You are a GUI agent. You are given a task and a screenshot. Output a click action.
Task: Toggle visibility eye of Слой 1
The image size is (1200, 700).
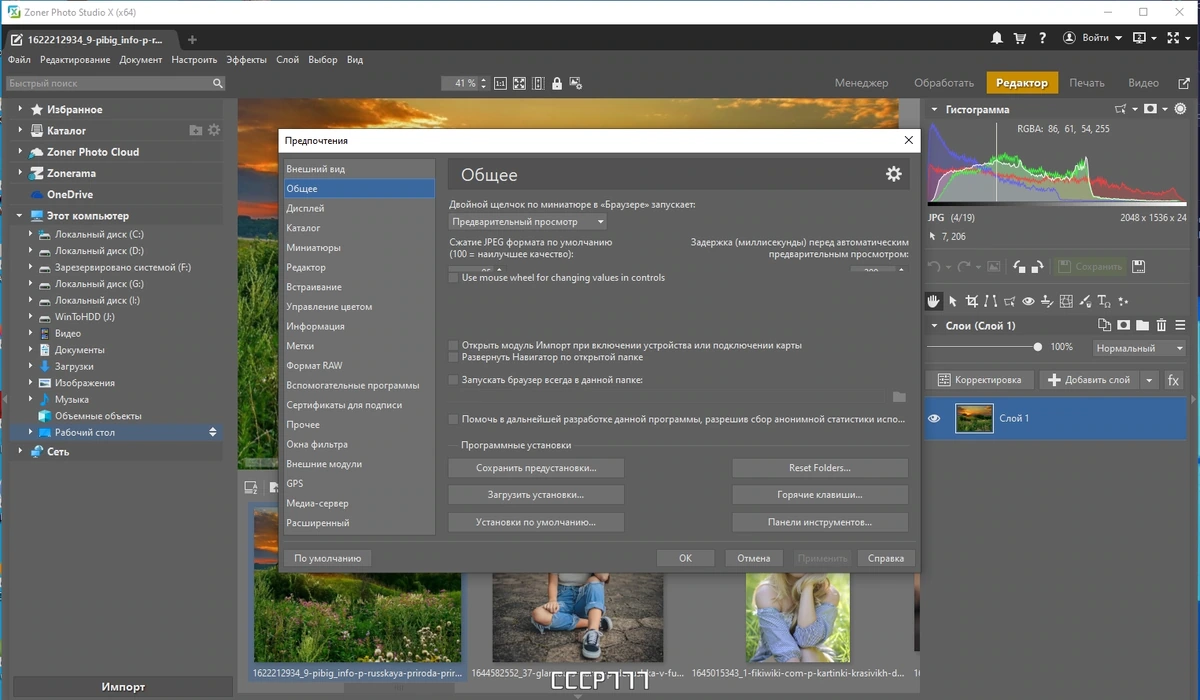point(934,418)
